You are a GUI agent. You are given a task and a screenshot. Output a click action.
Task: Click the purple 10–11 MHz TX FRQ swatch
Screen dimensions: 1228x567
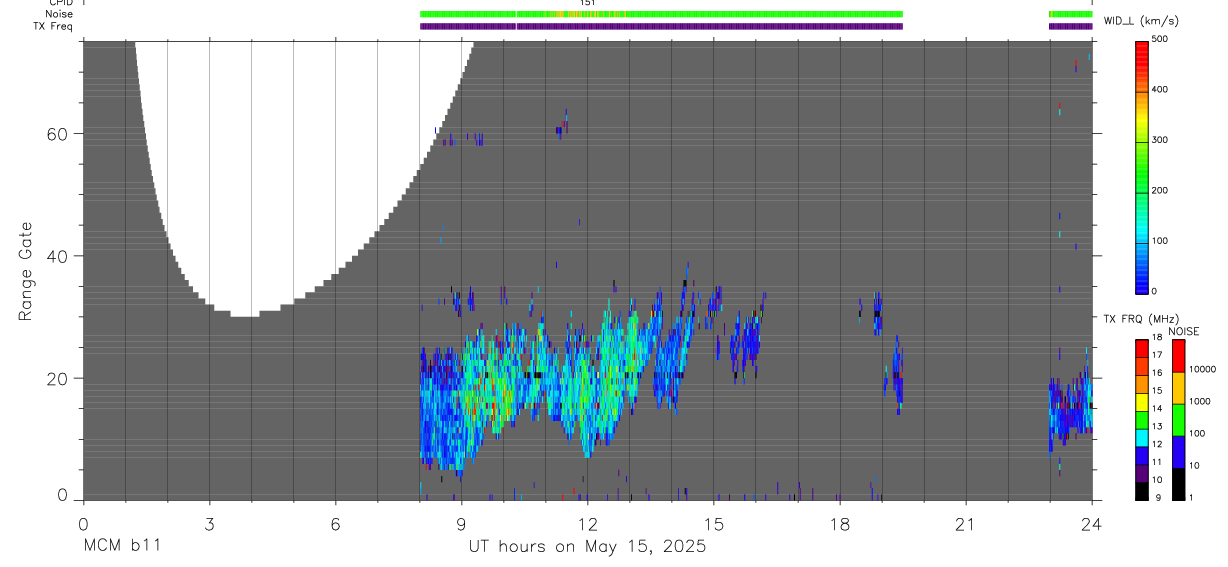pos(1142,471)
